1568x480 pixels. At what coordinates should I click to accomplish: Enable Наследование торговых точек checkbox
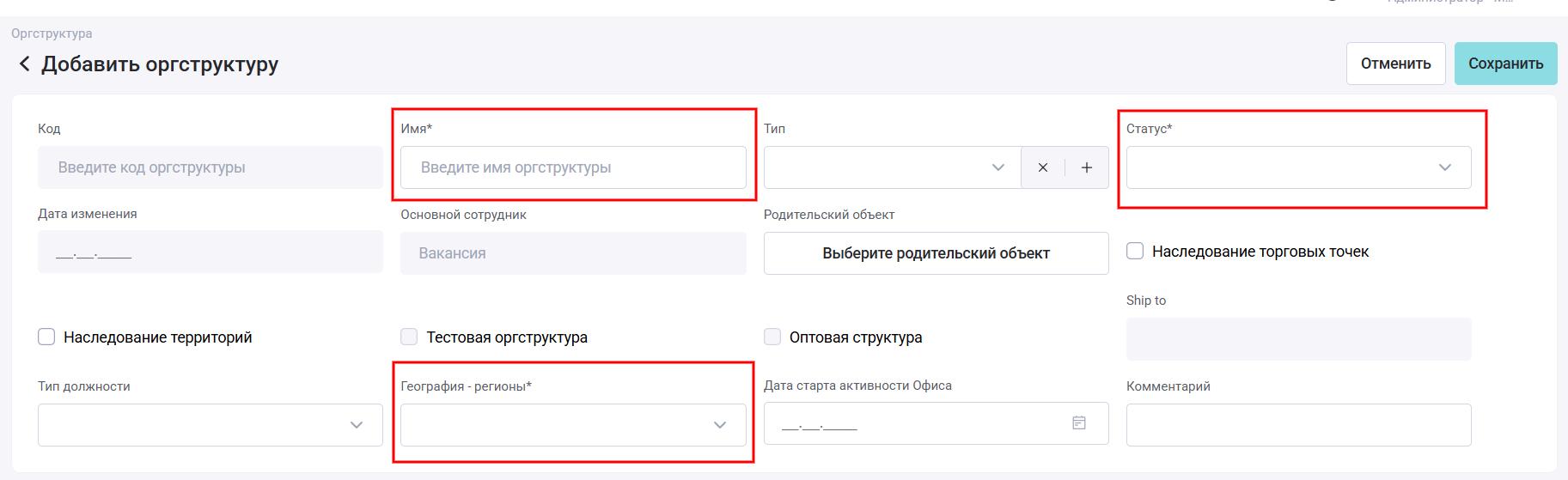(x=1135, y=252)
